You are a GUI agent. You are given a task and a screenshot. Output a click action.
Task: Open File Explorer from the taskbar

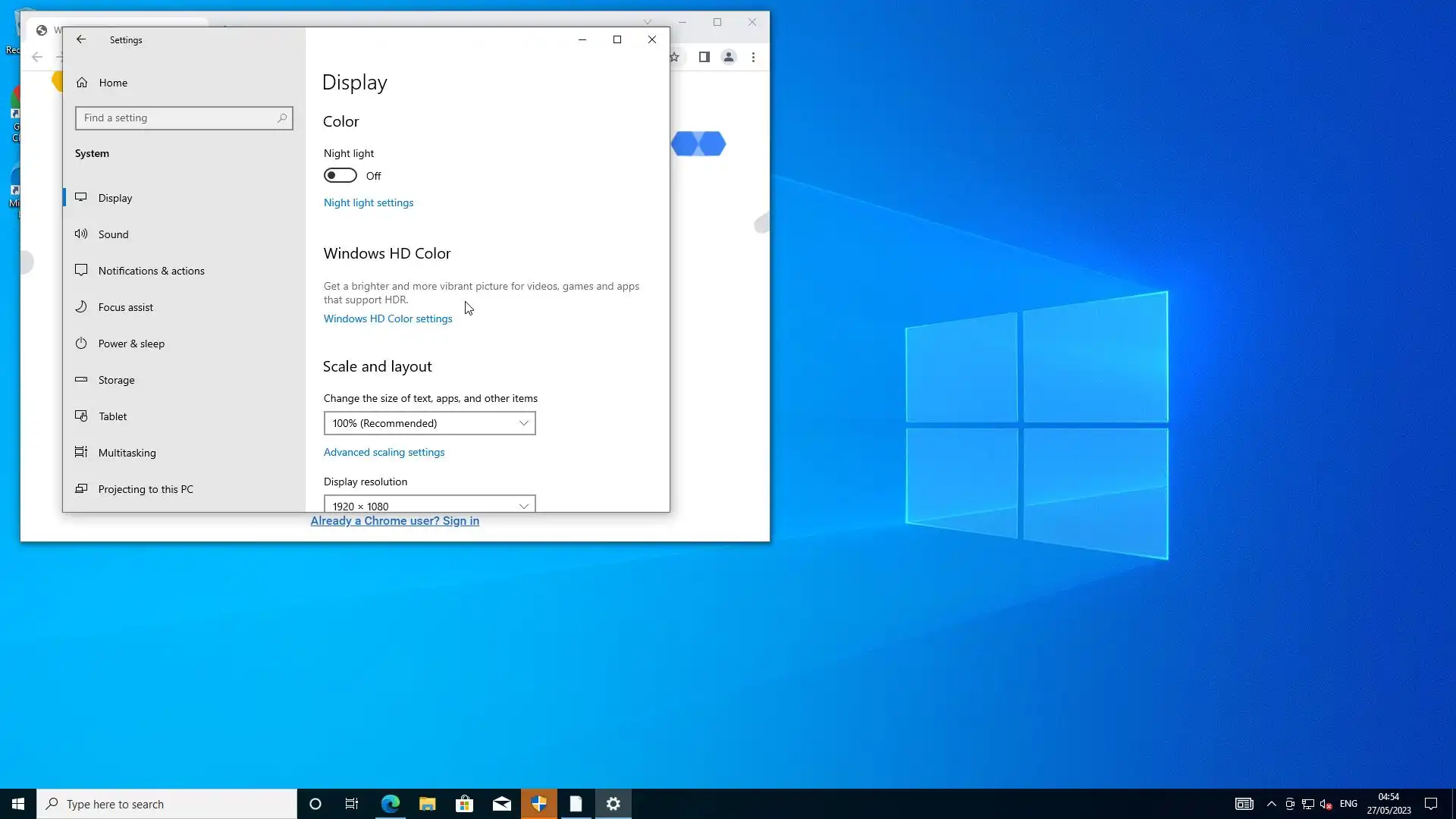(x=428, y=804)
